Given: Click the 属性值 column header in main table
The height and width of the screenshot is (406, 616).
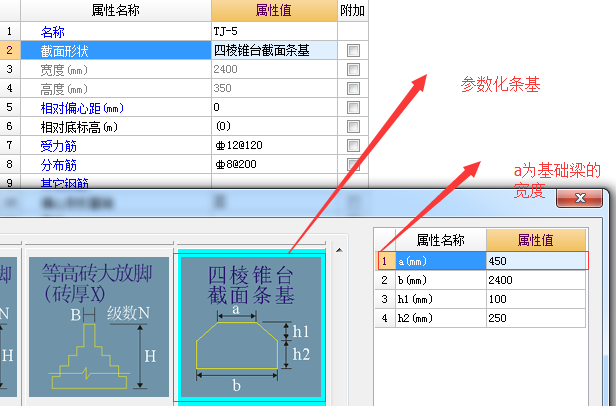Looking at the screenshot, I should pyautogui.click(x=274, y=11).
